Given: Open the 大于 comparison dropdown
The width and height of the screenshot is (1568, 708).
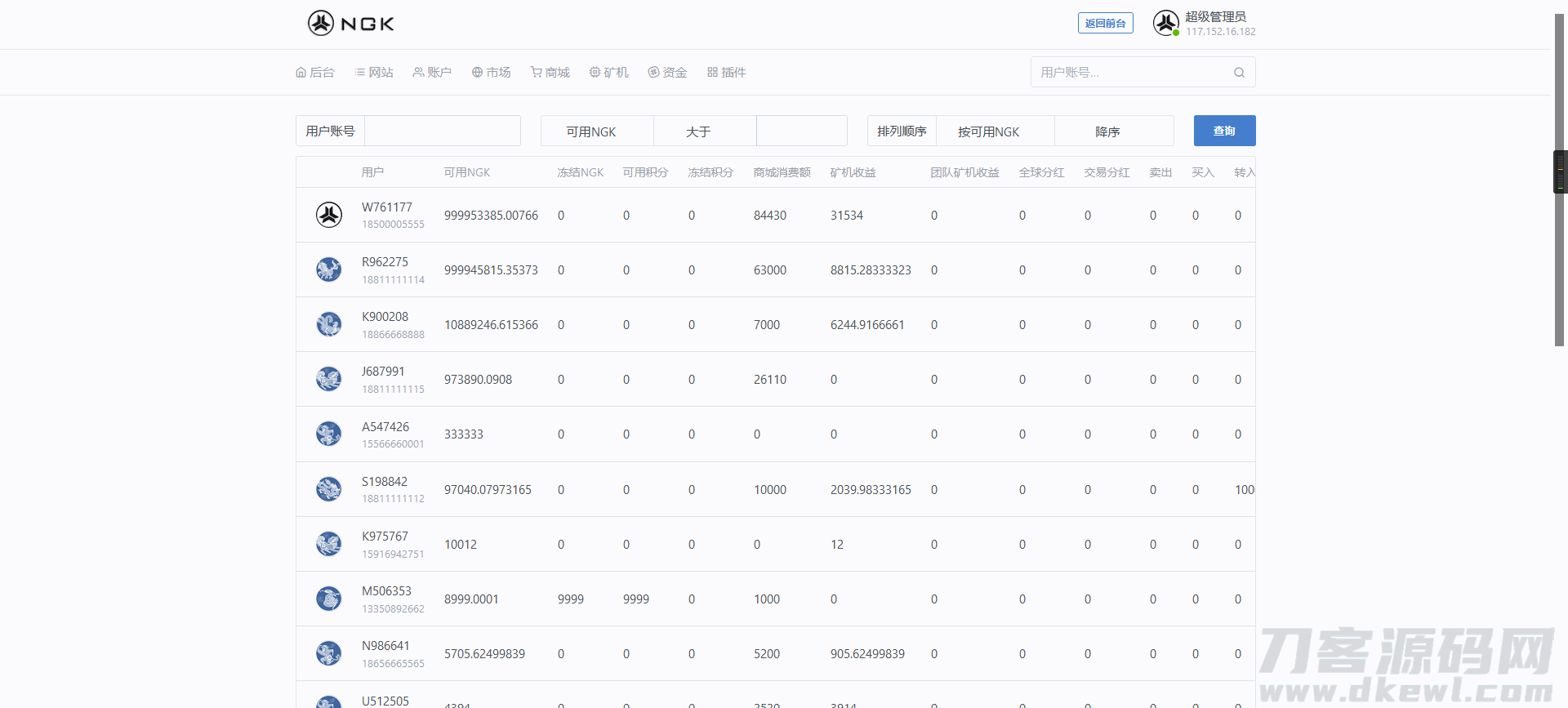Looking at the screenshot, I should 705,131.
